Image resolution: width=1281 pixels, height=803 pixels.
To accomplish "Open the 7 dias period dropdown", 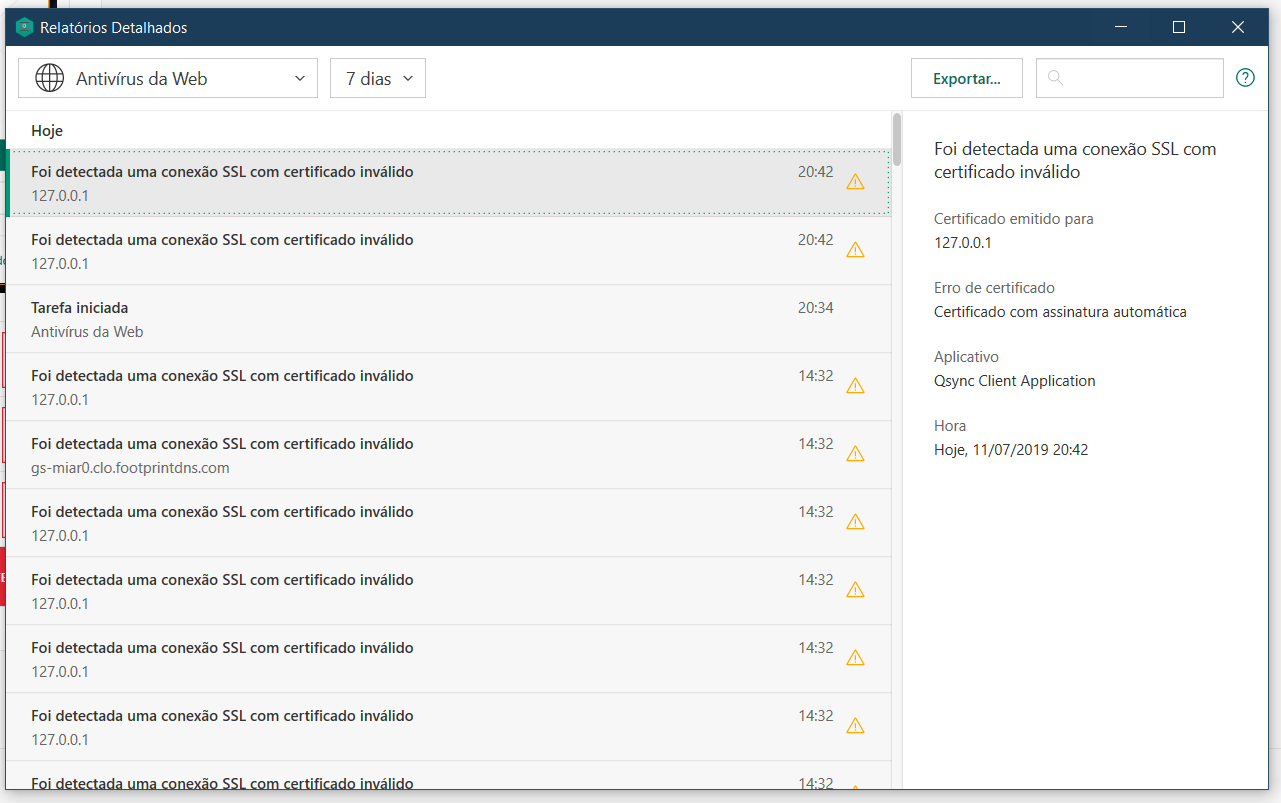I will point(378,78).
